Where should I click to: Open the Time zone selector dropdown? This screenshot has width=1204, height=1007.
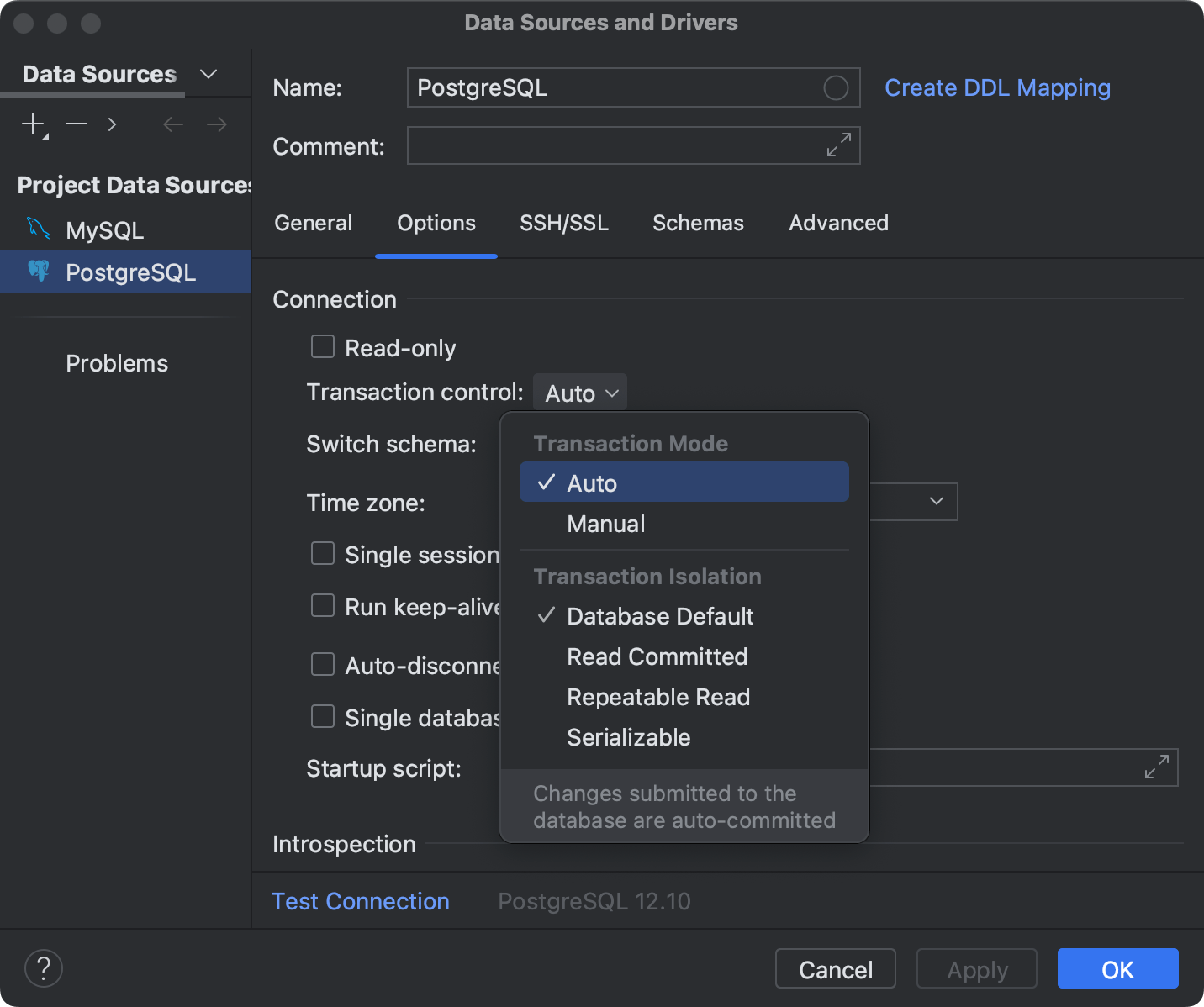pyautogui.click(x=937, y=501)
